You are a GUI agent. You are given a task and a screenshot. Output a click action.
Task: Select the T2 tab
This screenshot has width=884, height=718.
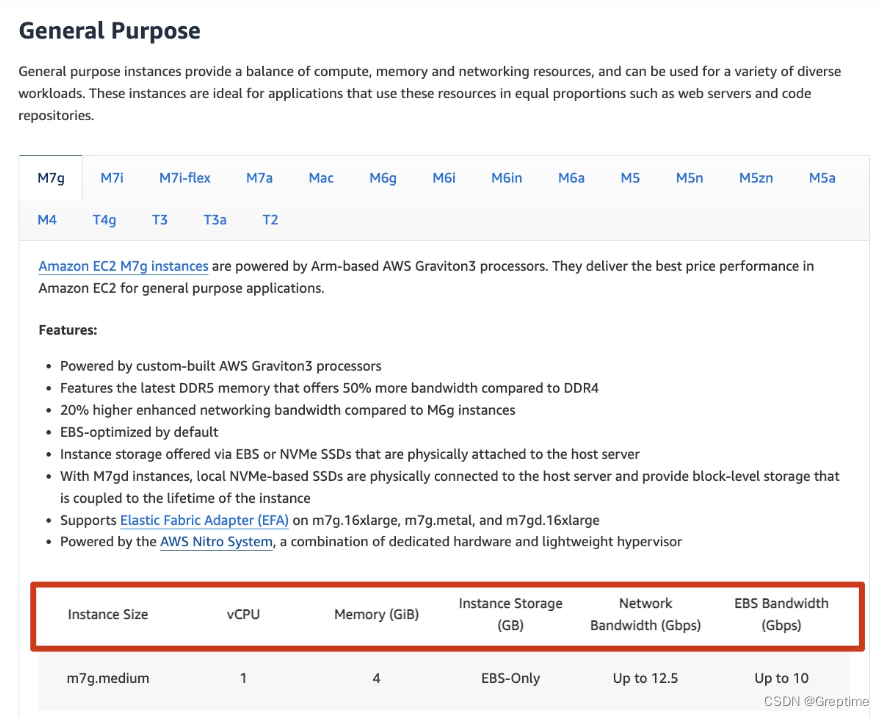(270, 220)
